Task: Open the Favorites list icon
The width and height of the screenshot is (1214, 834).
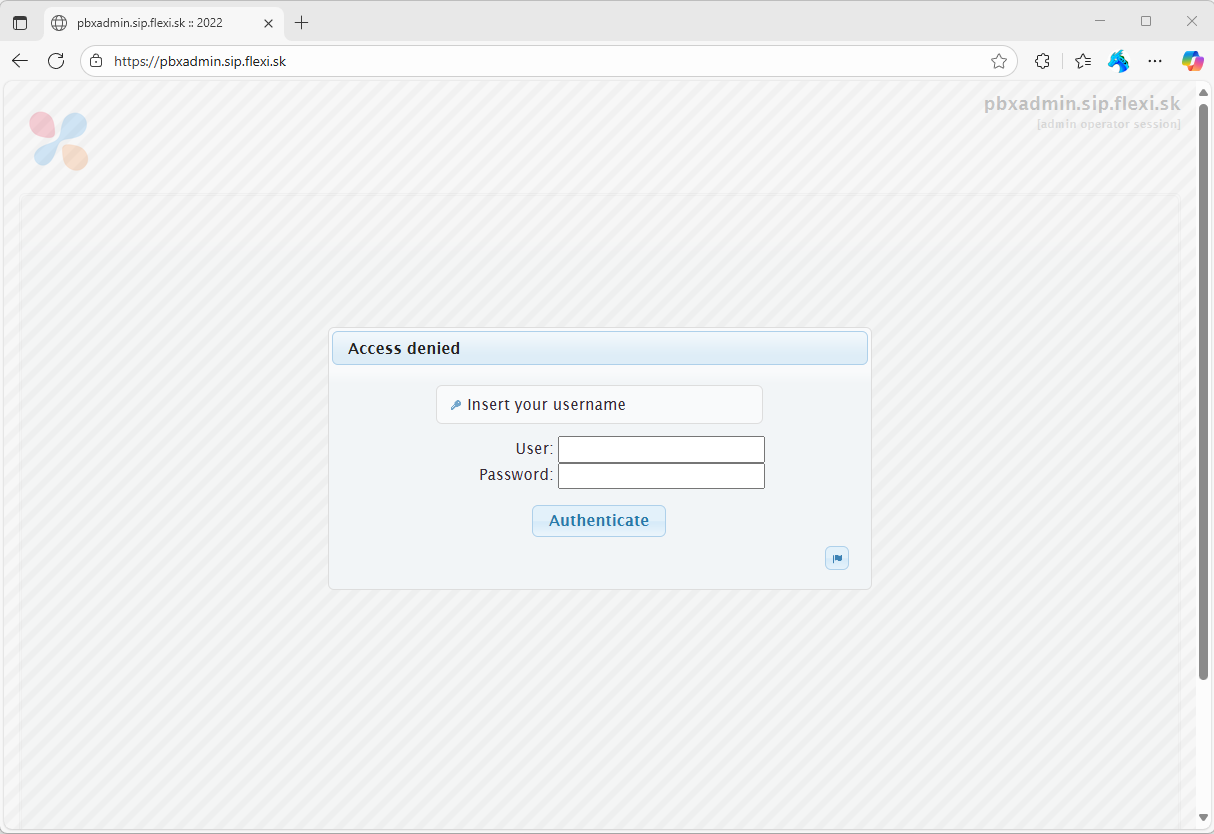Action: 1083,61
